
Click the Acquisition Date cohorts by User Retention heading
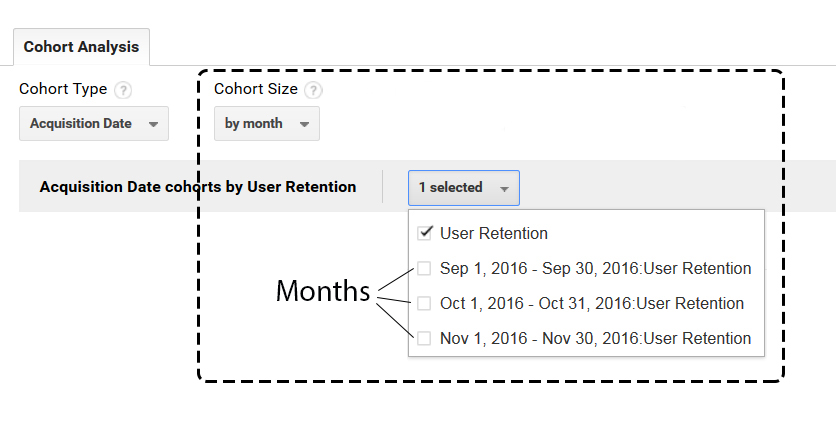[198, 187]
